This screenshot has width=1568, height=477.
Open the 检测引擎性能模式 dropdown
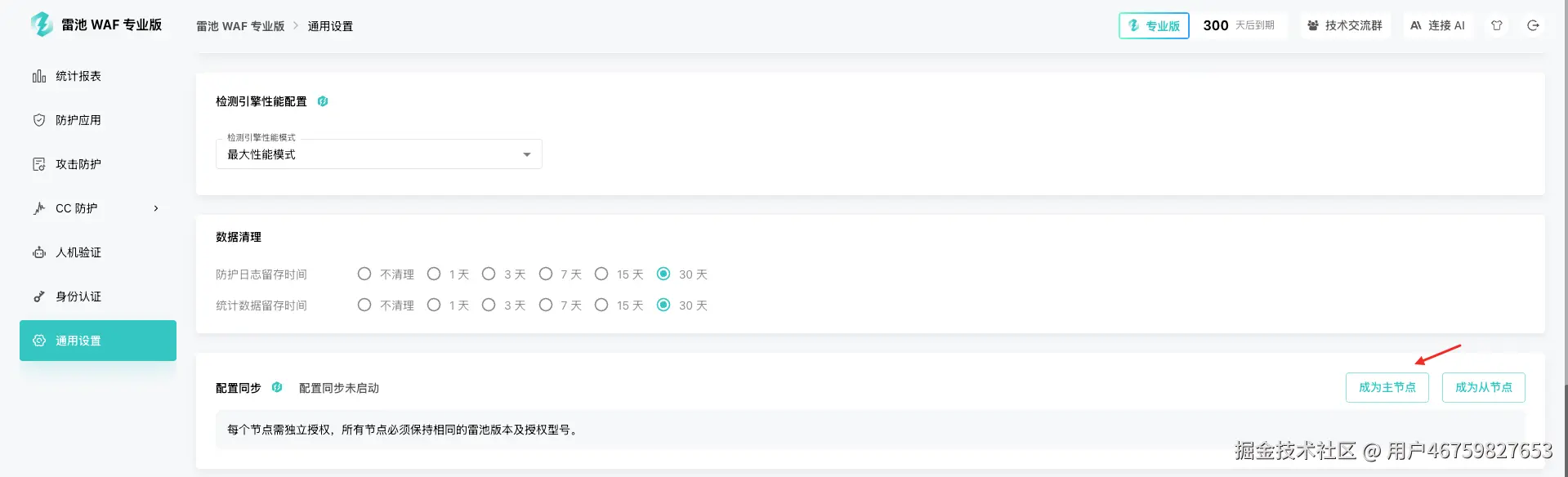click(x=378, y=154)
